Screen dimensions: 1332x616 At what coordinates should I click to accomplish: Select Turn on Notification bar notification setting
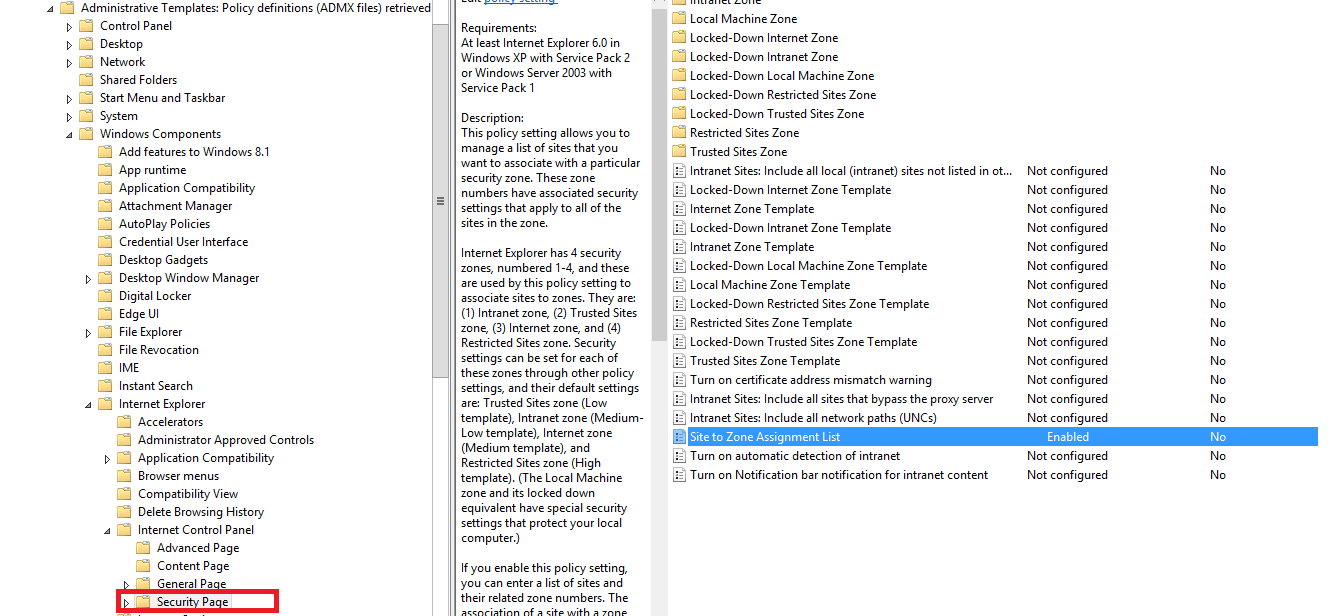click(x=839, y=475)
